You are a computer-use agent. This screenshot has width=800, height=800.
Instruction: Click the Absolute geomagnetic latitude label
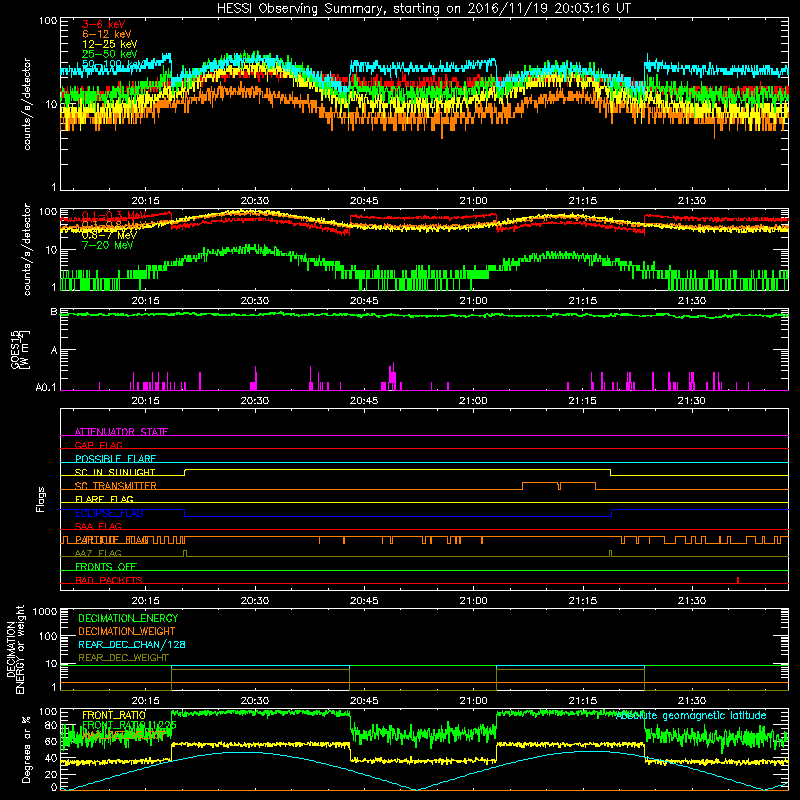(x=691, y=716)
